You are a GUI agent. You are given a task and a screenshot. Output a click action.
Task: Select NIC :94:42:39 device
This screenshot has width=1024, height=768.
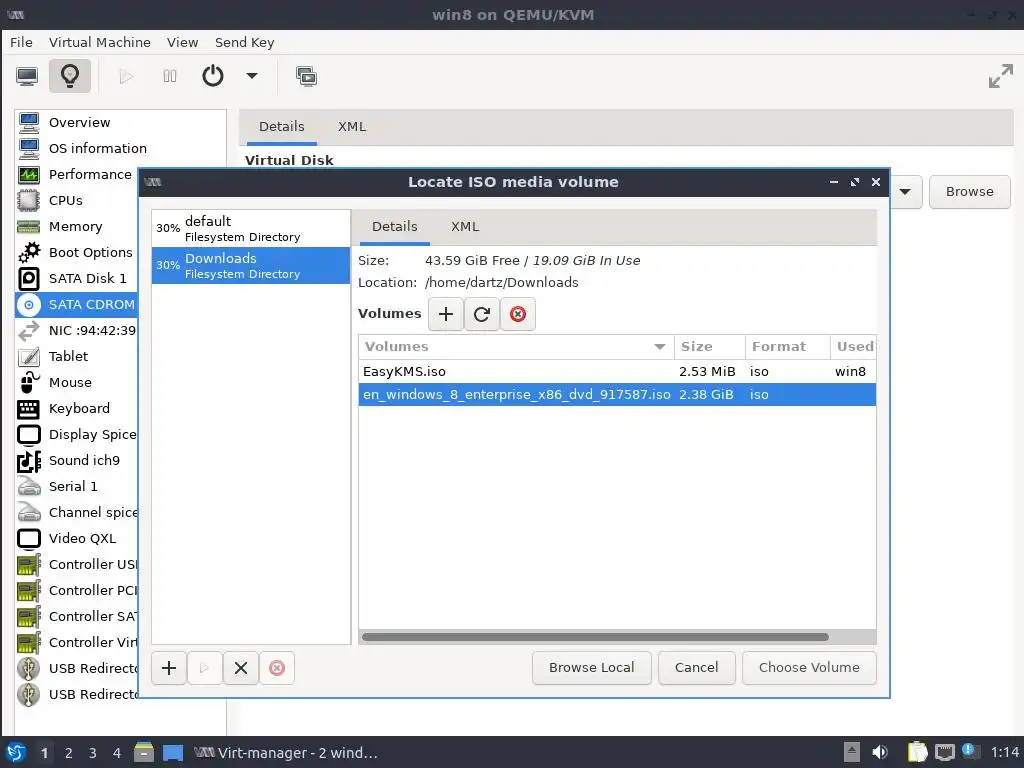pyautogui.click(x=77, y=330)
